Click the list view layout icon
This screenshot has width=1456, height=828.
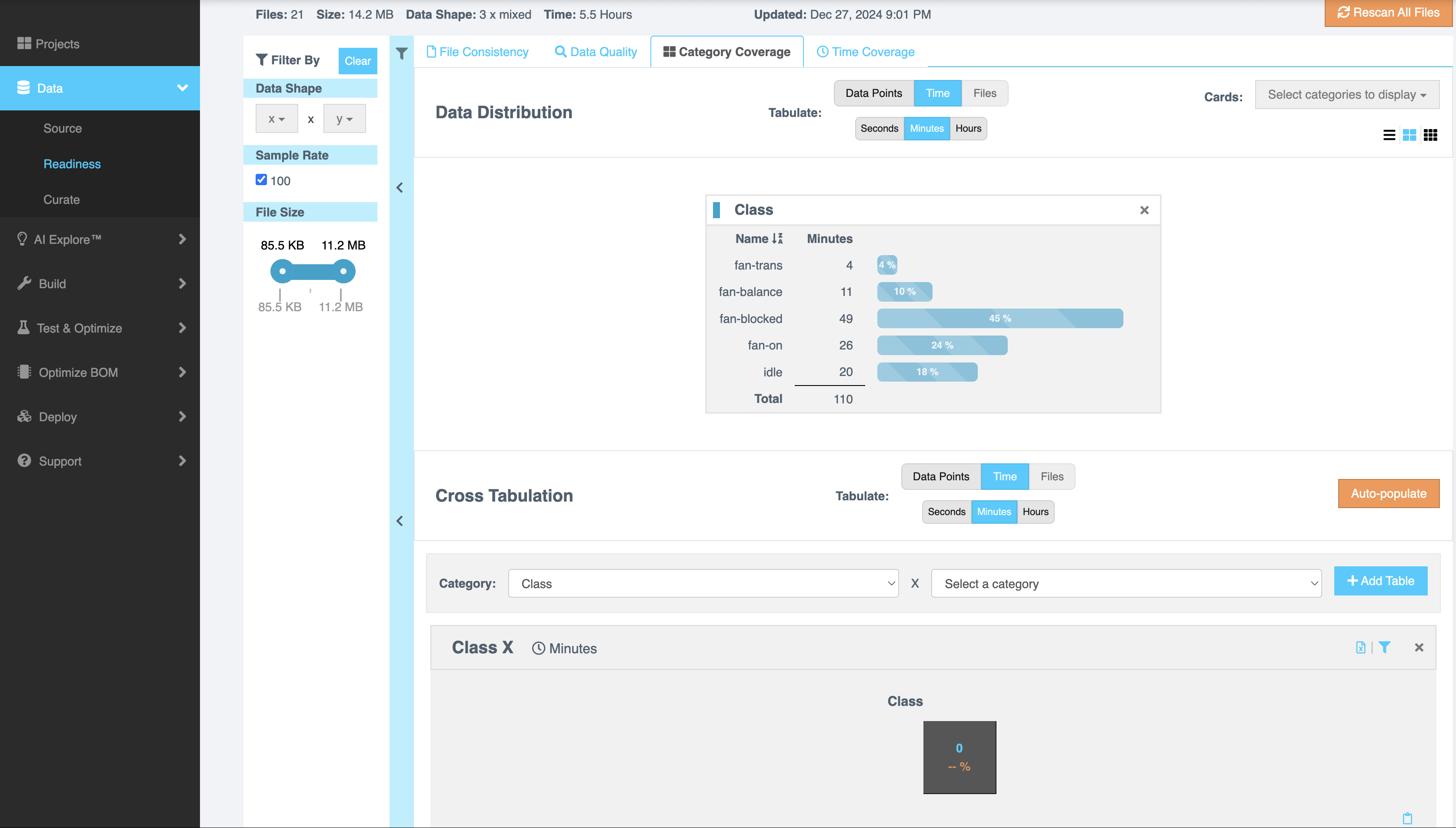coord(1389,135)
